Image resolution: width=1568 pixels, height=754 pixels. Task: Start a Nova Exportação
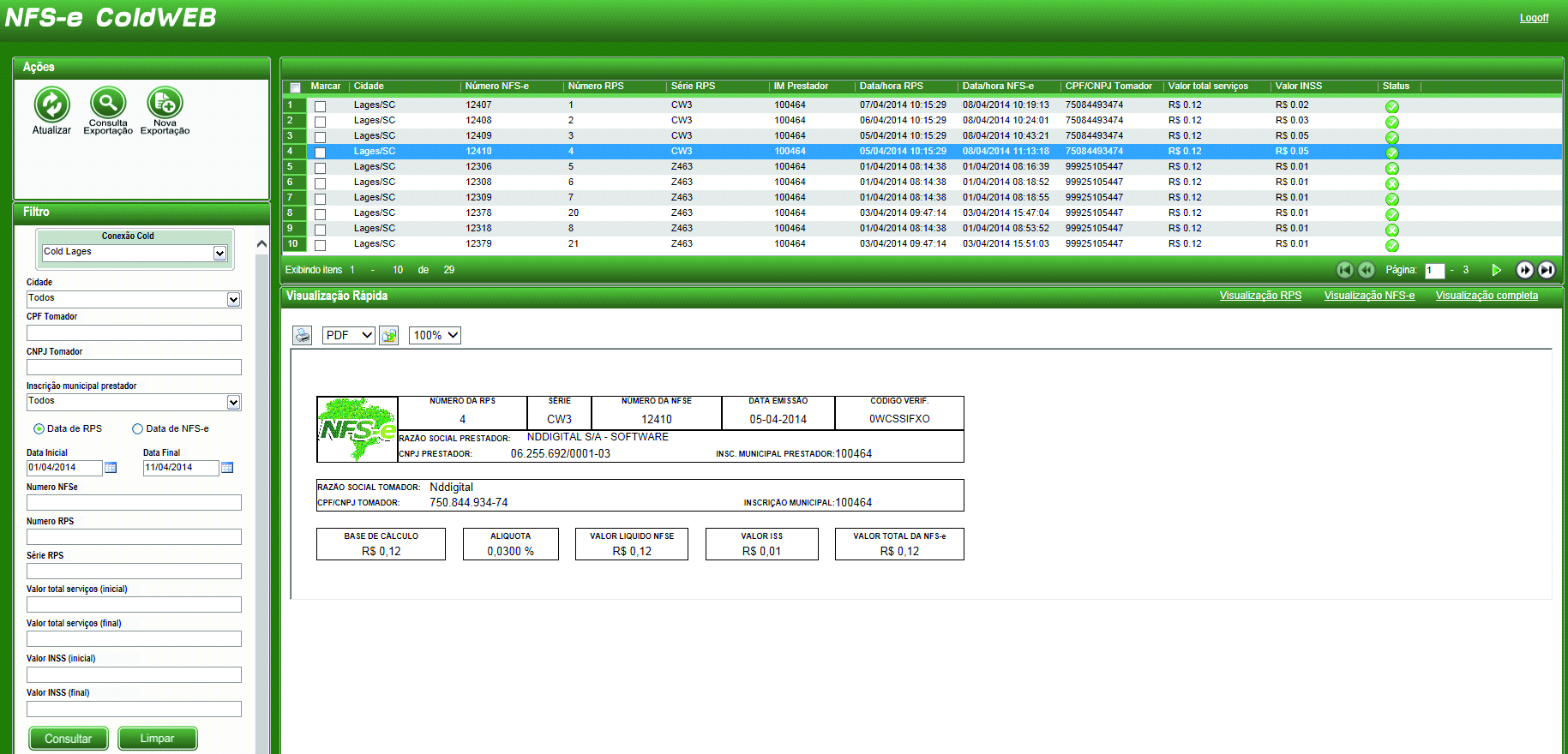(x=165, y=104)
